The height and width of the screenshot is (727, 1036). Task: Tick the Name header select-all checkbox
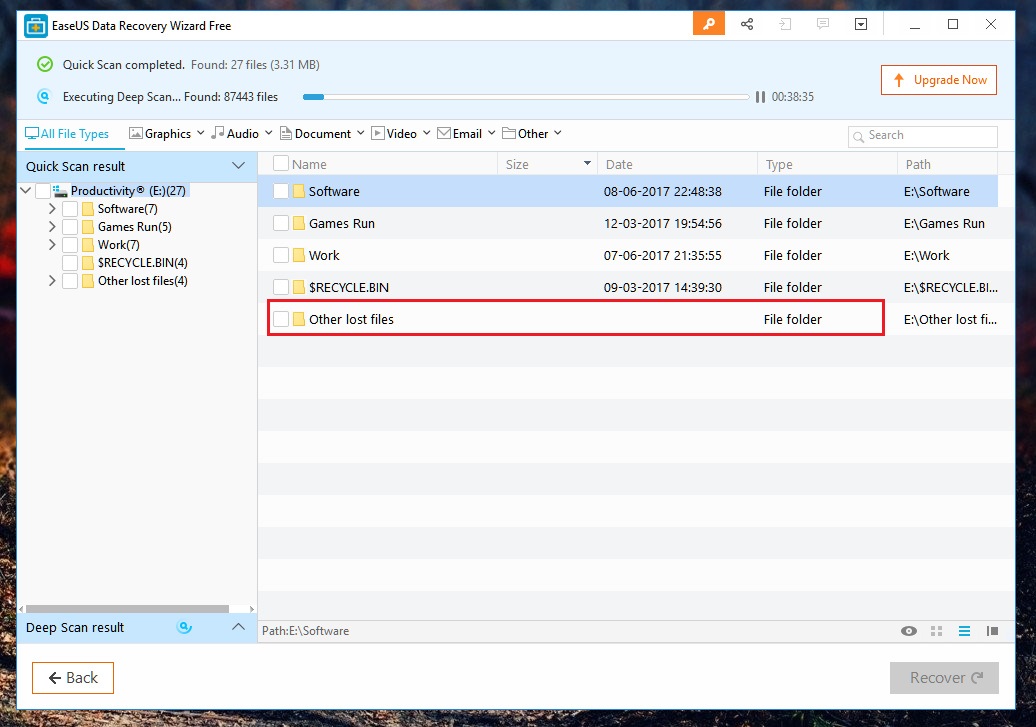pos(281,163)
